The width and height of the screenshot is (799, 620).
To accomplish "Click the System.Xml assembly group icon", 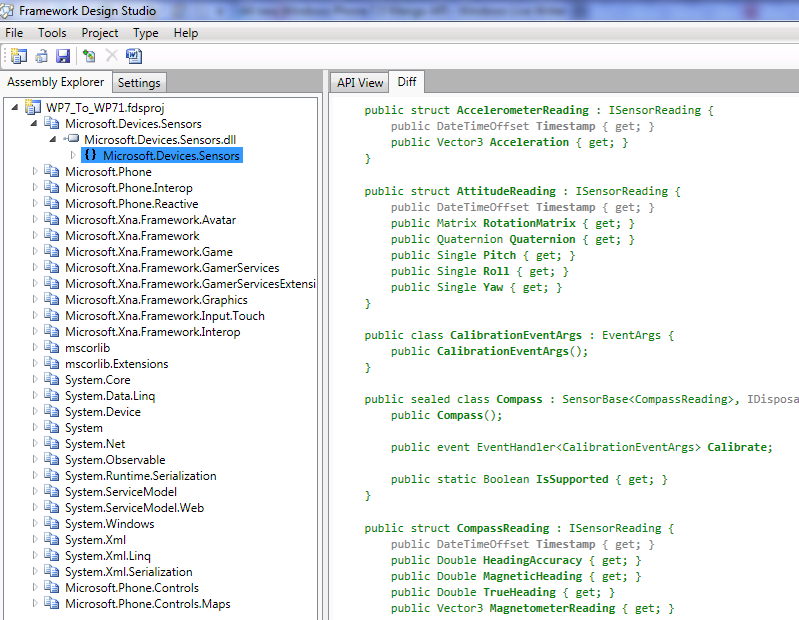I will [x=51, y=539].
